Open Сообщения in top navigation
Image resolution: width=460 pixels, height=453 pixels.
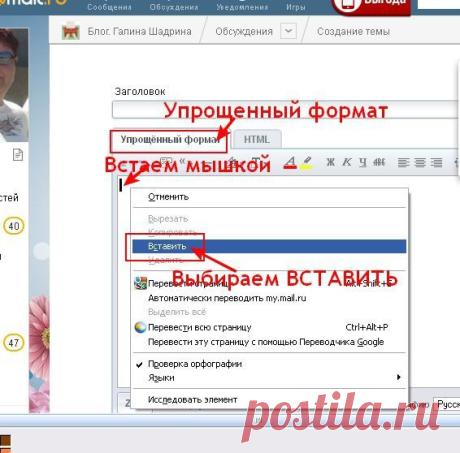pos(109,7)
